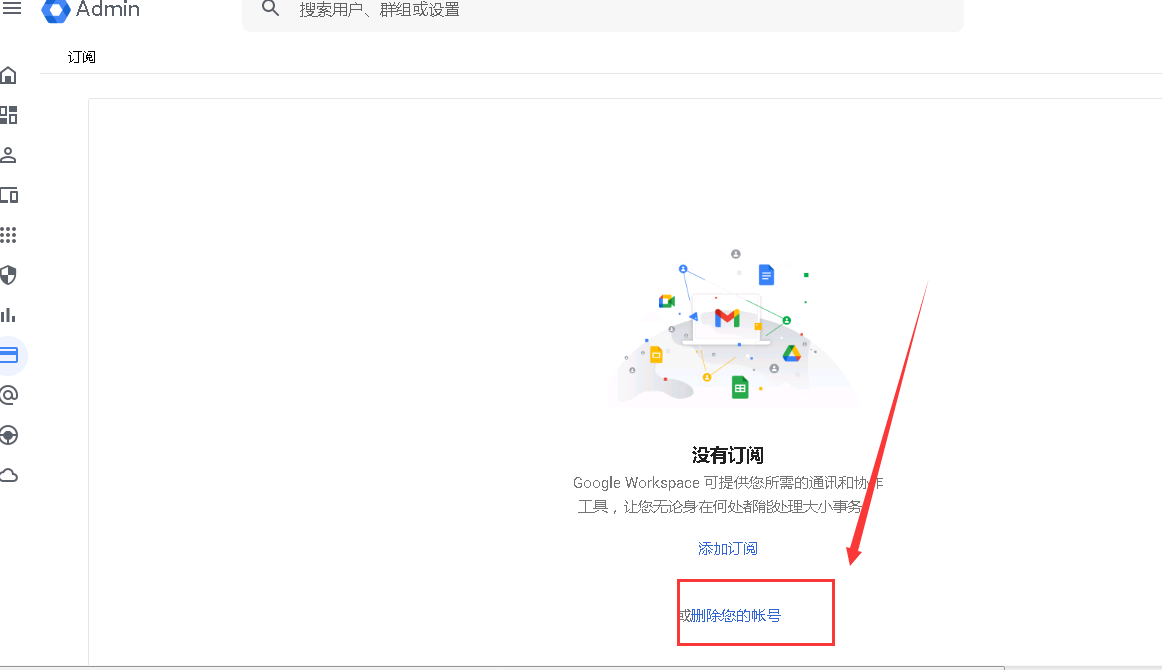This screenshot has height=670, width=1162.
Task: Click the 订阅 breadcrumb title
Action: 82,57
